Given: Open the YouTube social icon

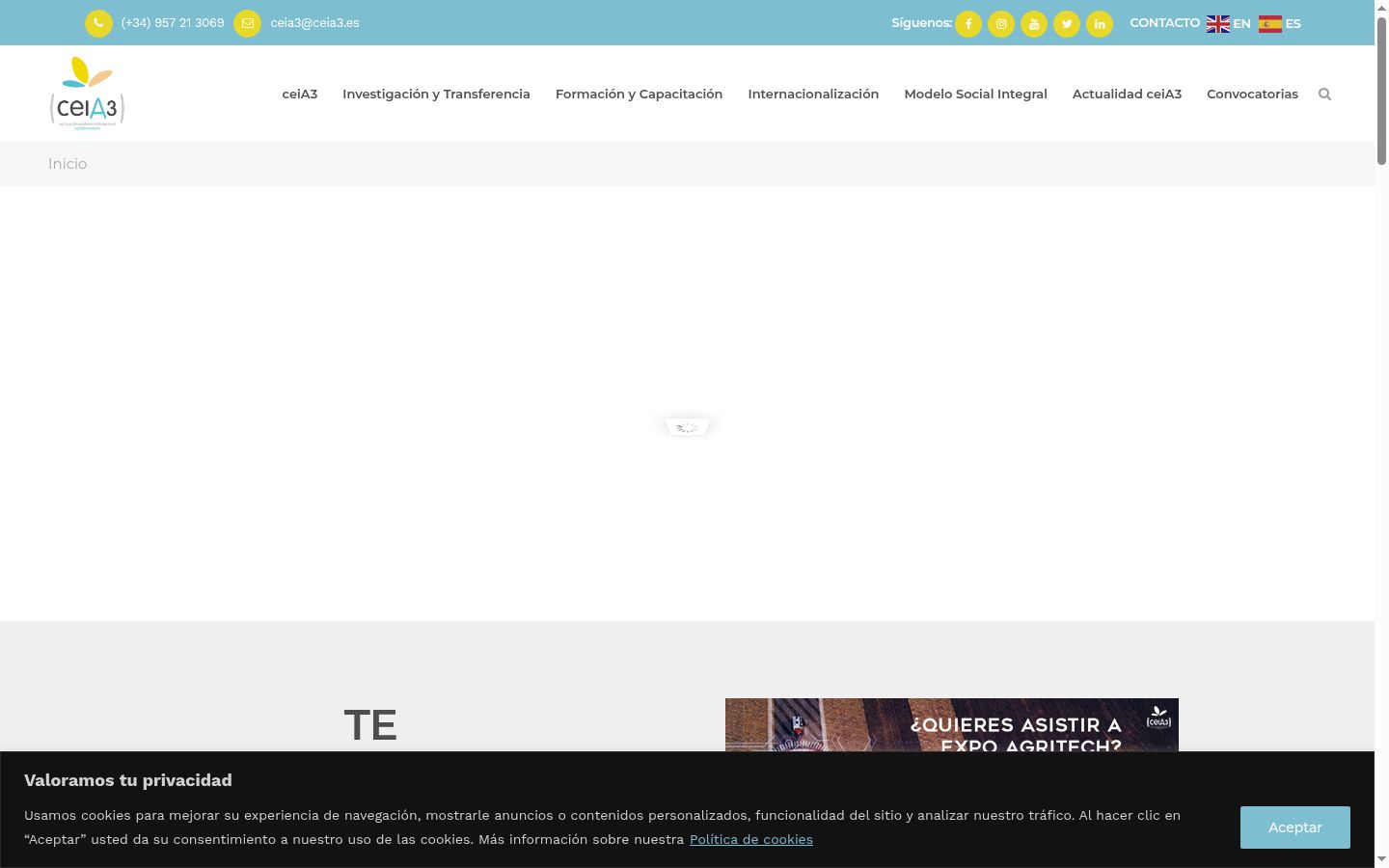Looking at the screenshot, I should (x=1034, y=24).
